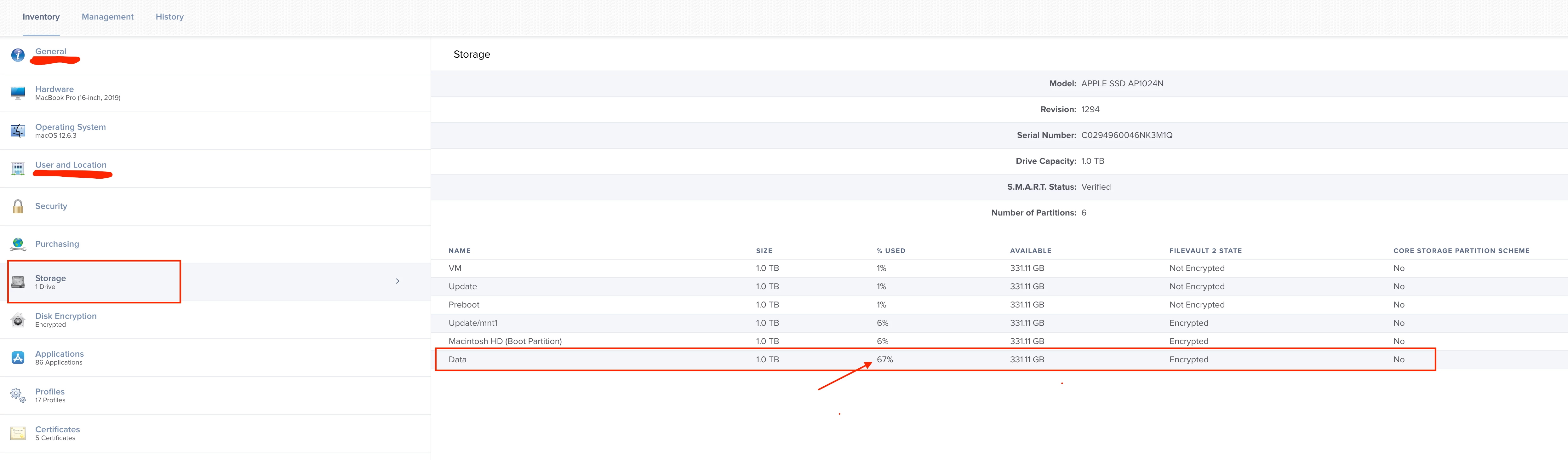Select the Storage sidebar label
Image resolution: width=1568 pixels, height=460 pixels.
coord(50,278)
